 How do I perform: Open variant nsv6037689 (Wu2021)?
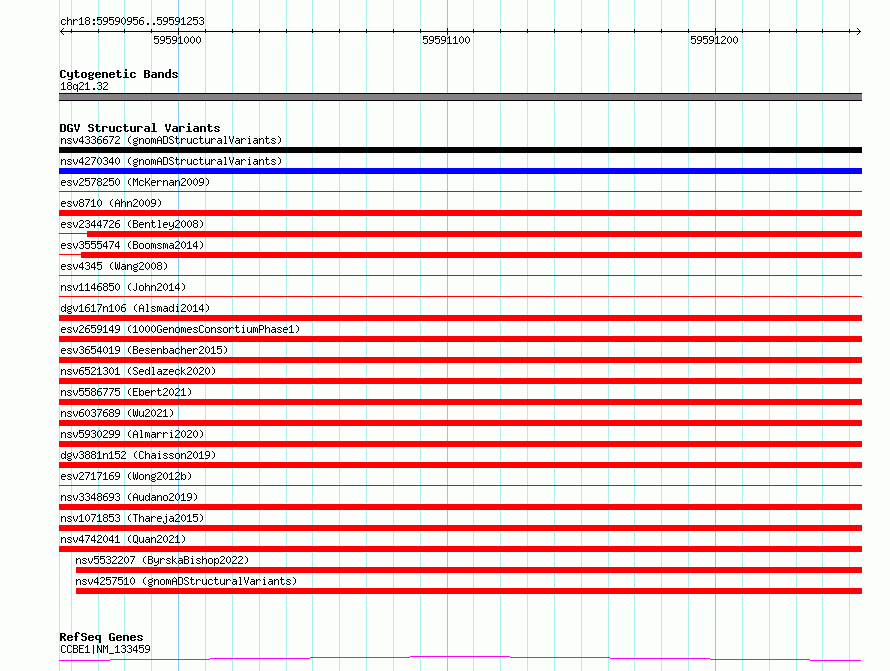pyautogui.click(x=117, y=413)
